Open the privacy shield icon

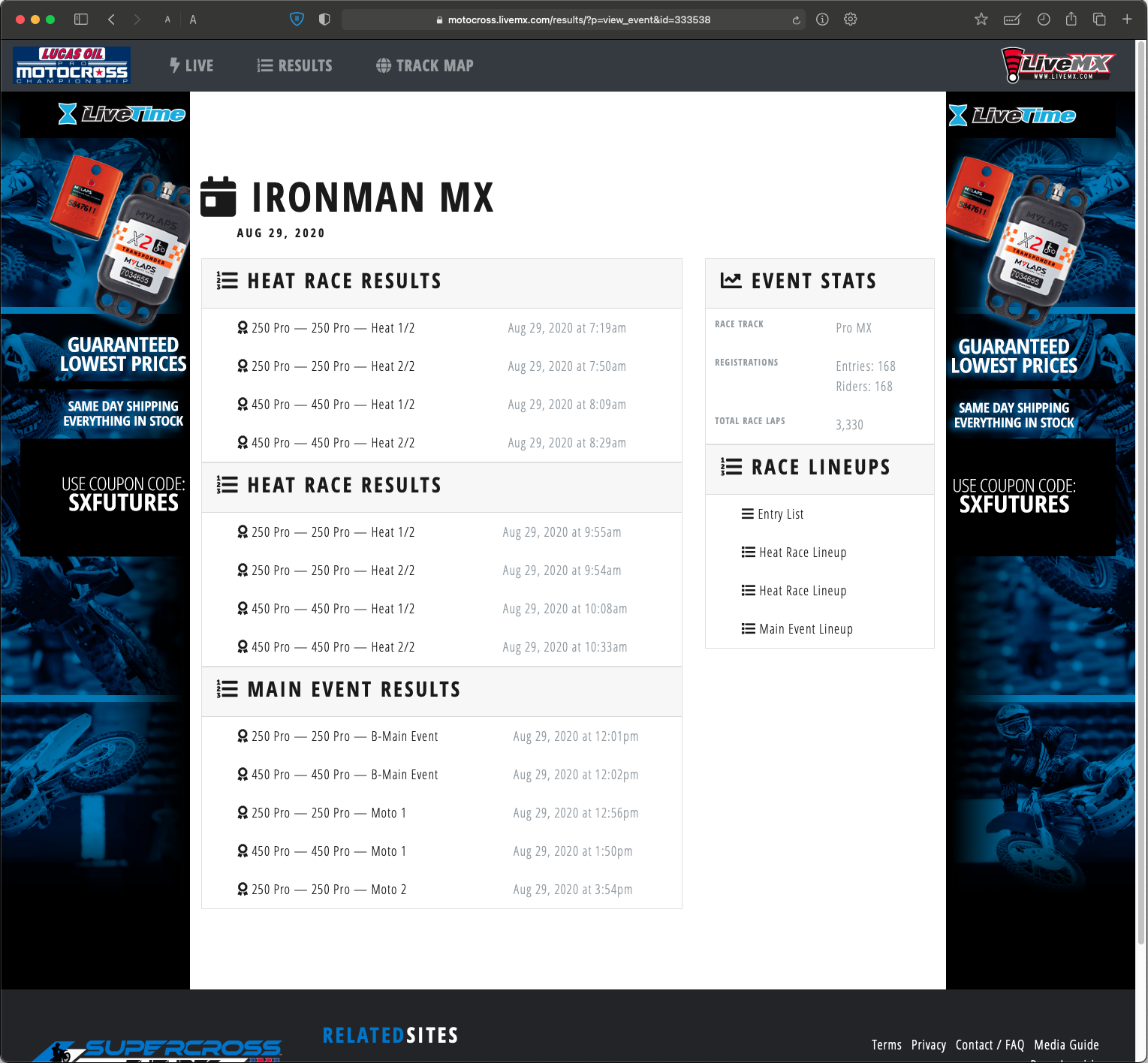click(x=297, y=20)
